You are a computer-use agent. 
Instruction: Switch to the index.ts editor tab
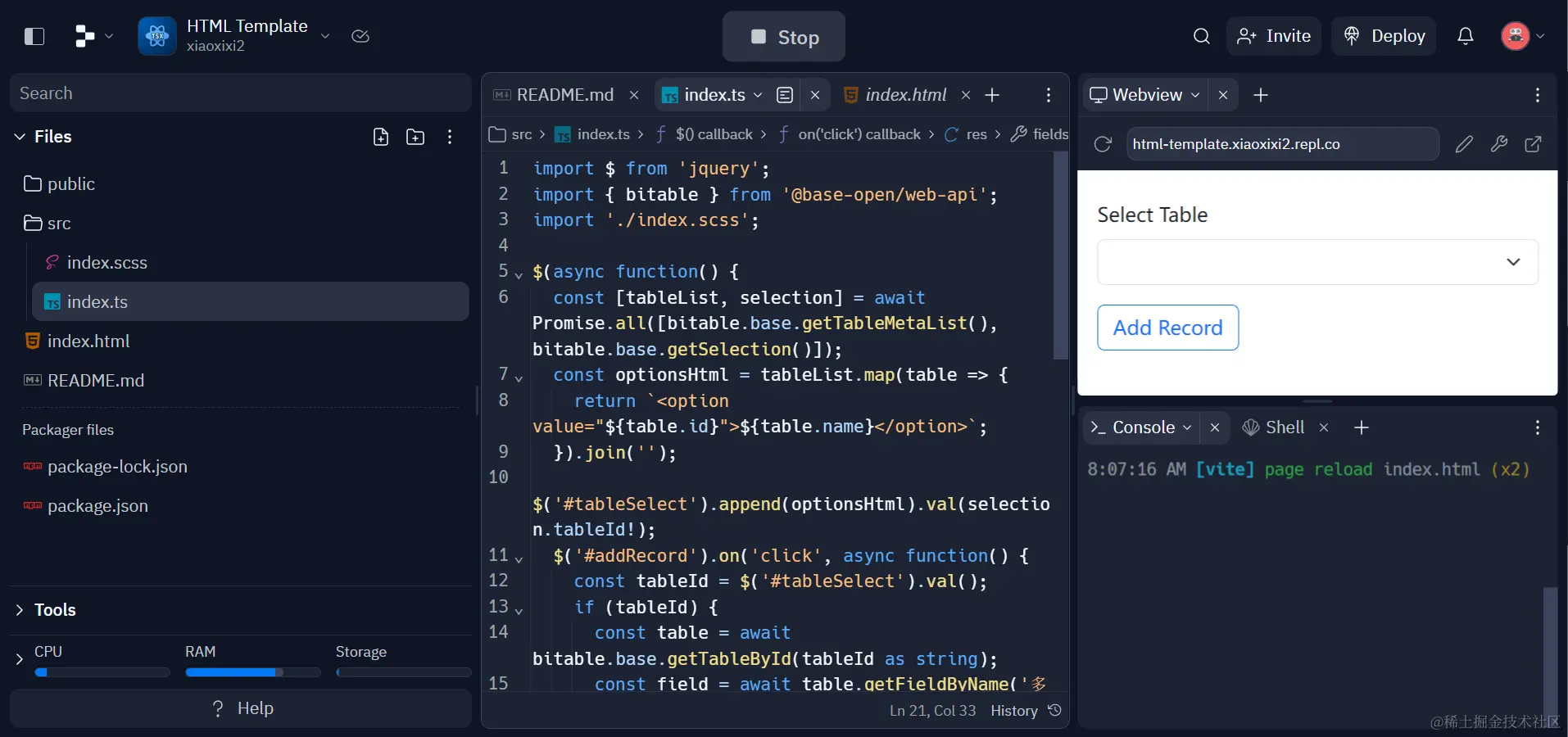(x=705, y=95)
